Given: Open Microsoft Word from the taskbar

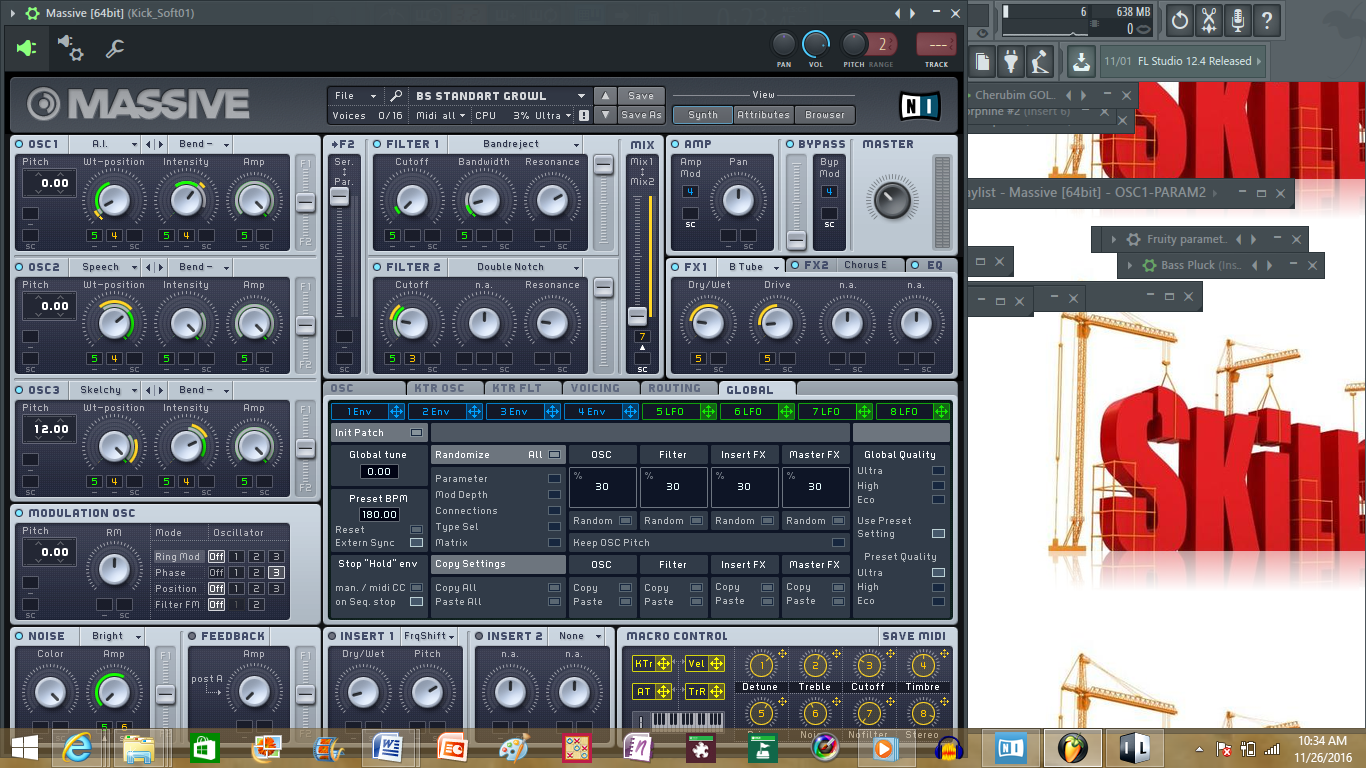Looking at the screenshot, I should point(388,748).
